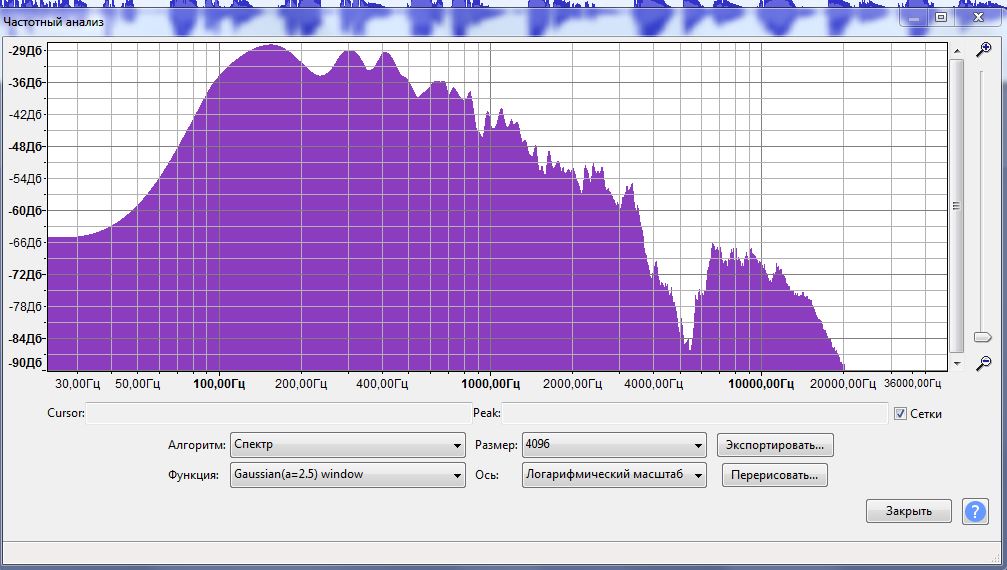Image resolution: width=1007 pixels, height=570 pixels.
Task: Click the 50,00Гц axis label
Action: 137,384
